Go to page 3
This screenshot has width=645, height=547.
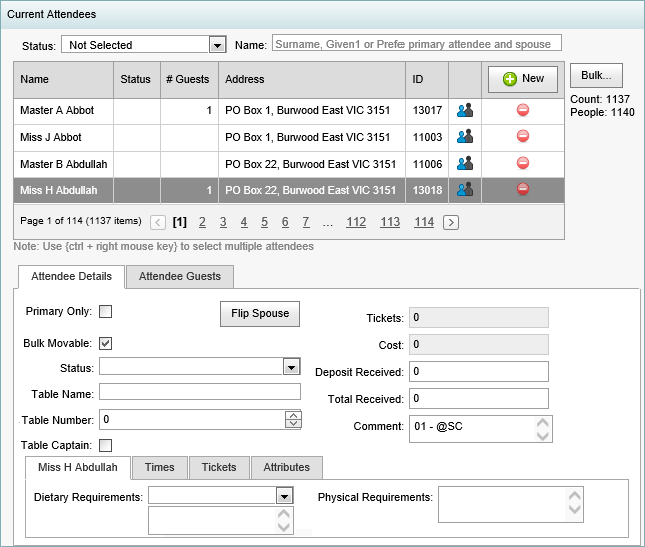223,222
